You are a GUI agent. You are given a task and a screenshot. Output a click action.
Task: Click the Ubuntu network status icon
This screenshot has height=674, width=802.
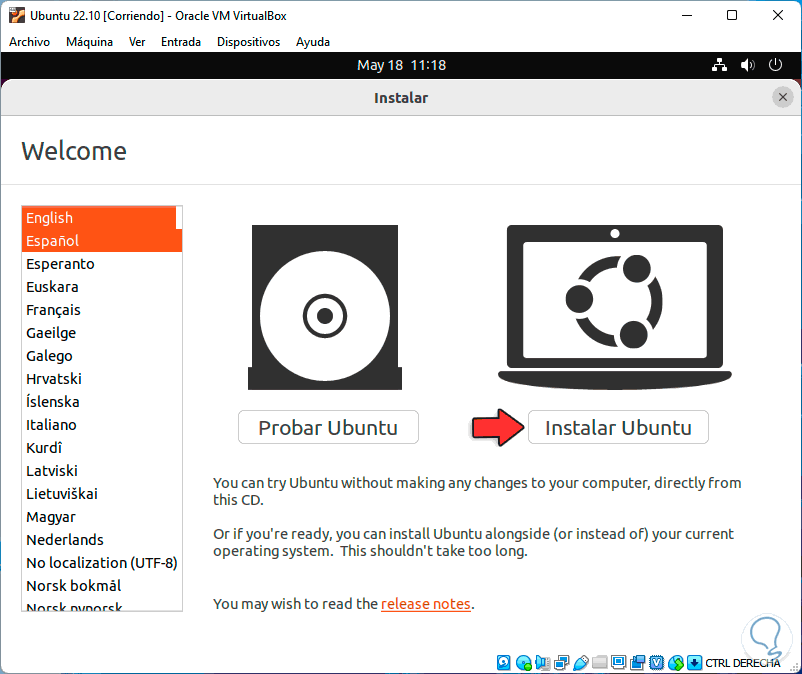(x=719, y=65)
